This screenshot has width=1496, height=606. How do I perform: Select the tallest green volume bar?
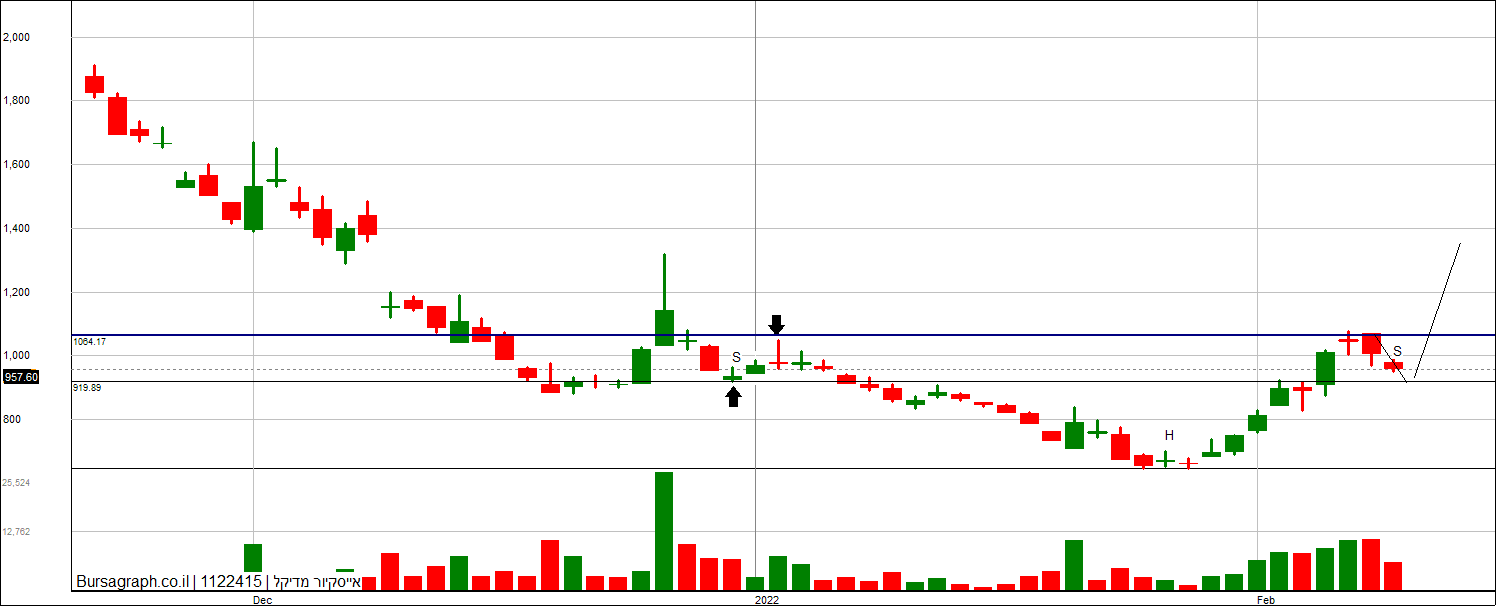(664, 531)
